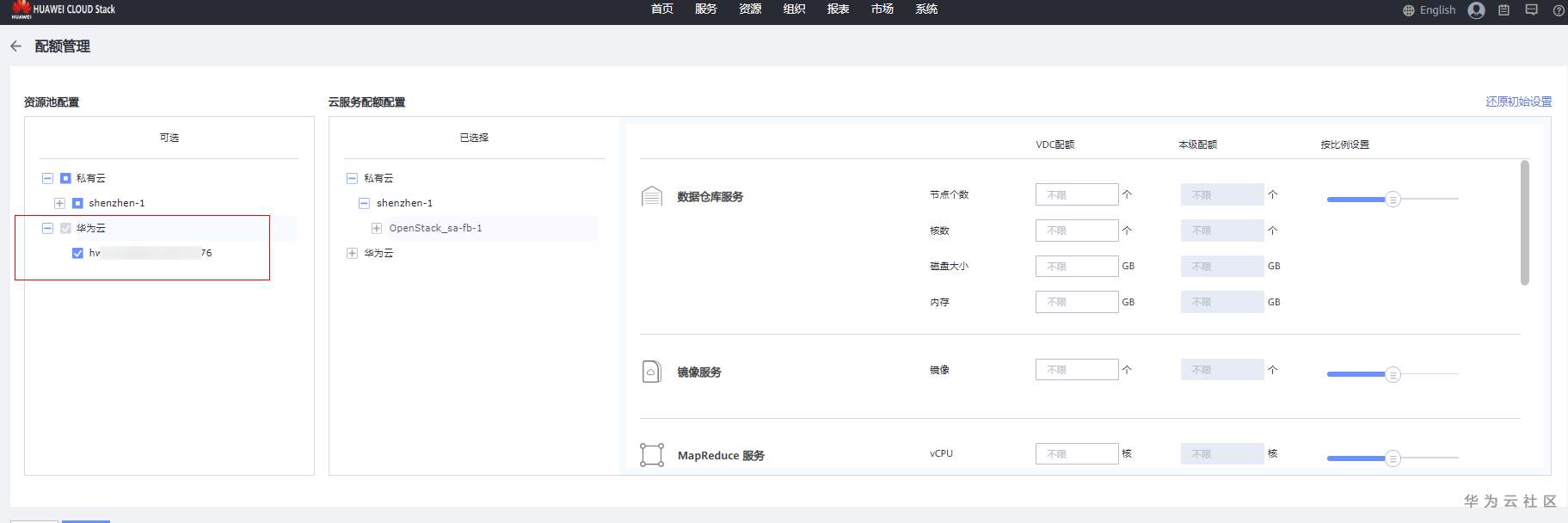Open the user account avatar icon
1568x523 pixels.
[1476, 10]
